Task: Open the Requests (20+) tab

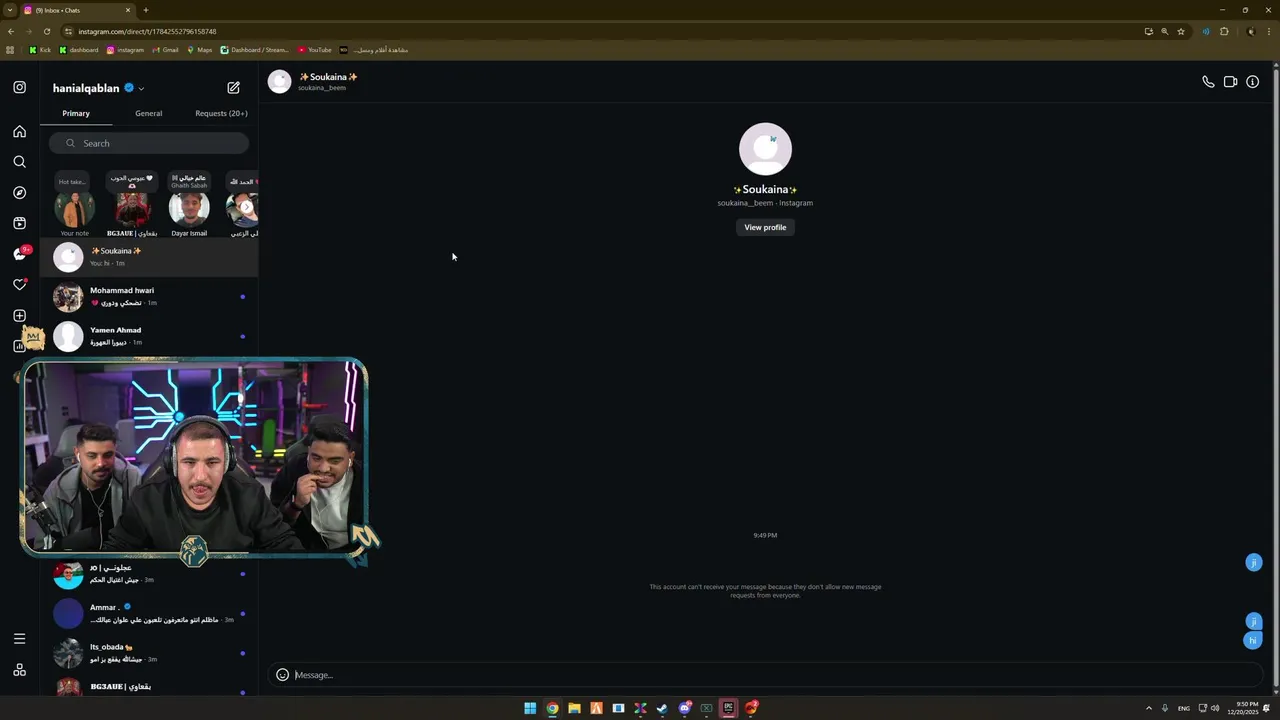Action: point(221,113)
